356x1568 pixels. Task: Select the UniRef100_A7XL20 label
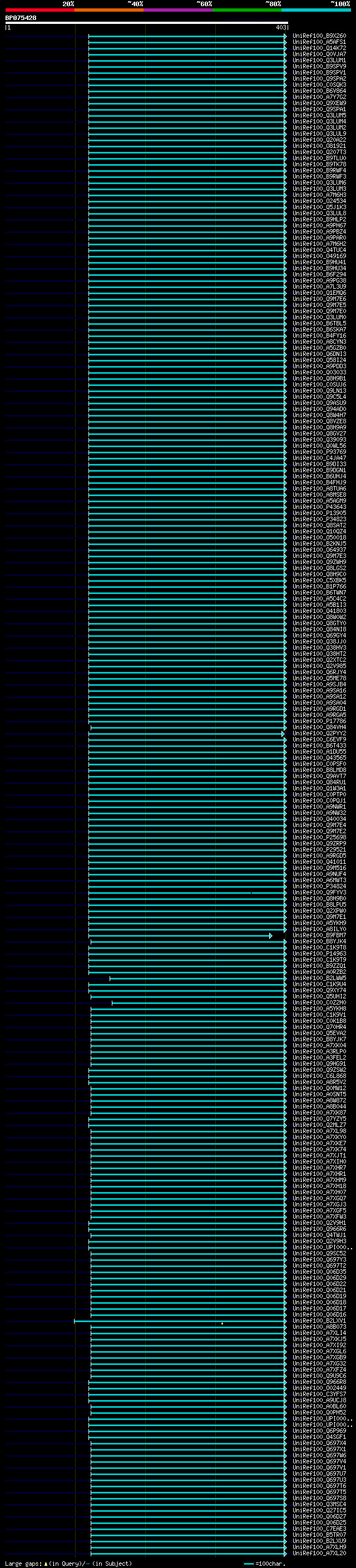click(x=319, y=1554)
